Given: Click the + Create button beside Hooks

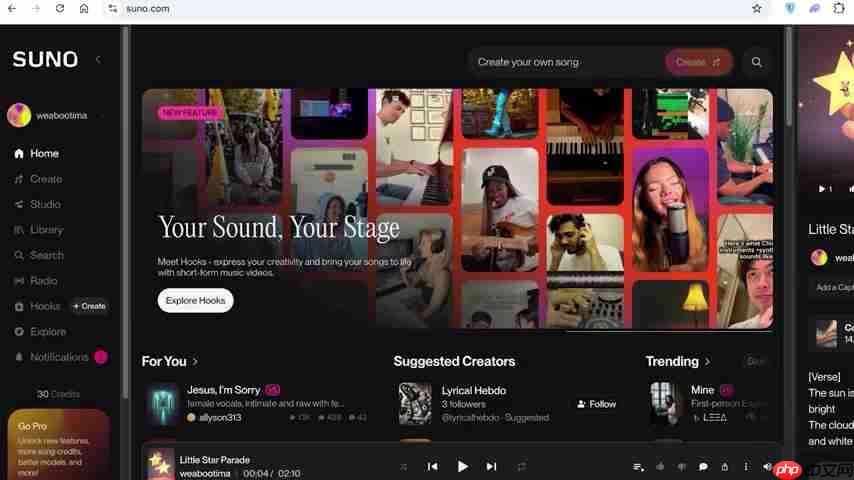Looking at the screenshot, I should [89, 306].
